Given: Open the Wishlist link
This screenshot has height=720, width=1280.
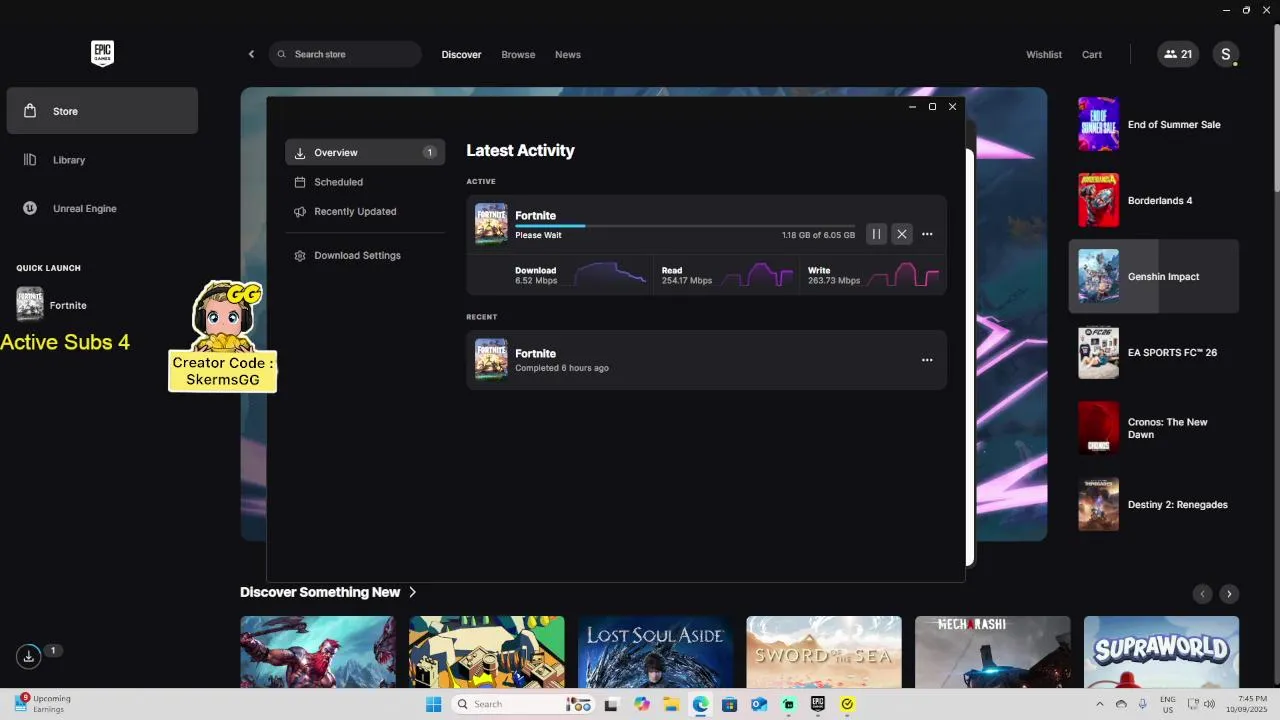Looking at the screenshot, I should [x=1044, y=55].
